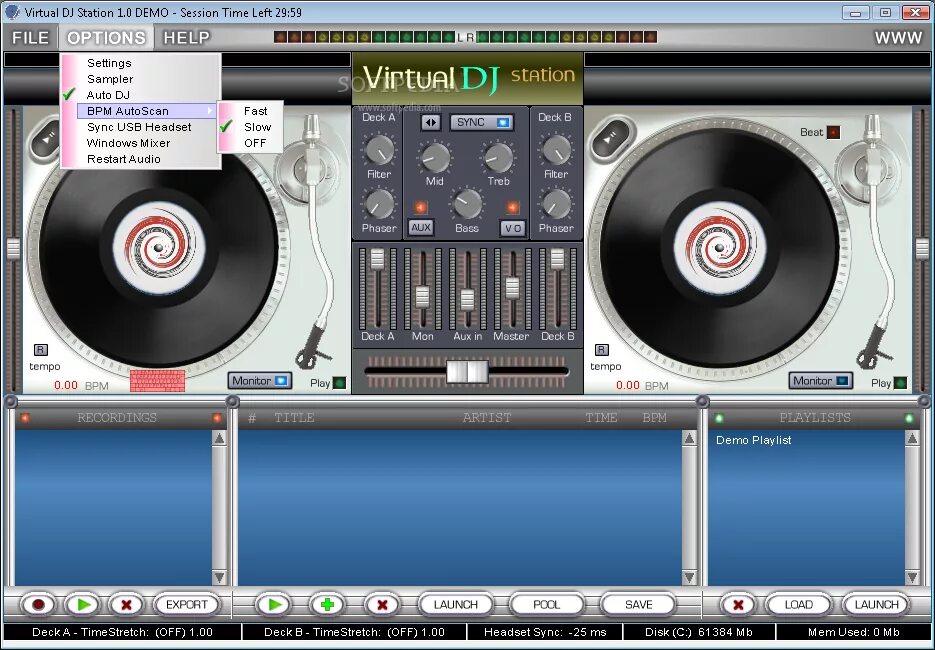Viewport: 935px width, 650px height.
Task: Click the WWW link
Action: (898, 38)
